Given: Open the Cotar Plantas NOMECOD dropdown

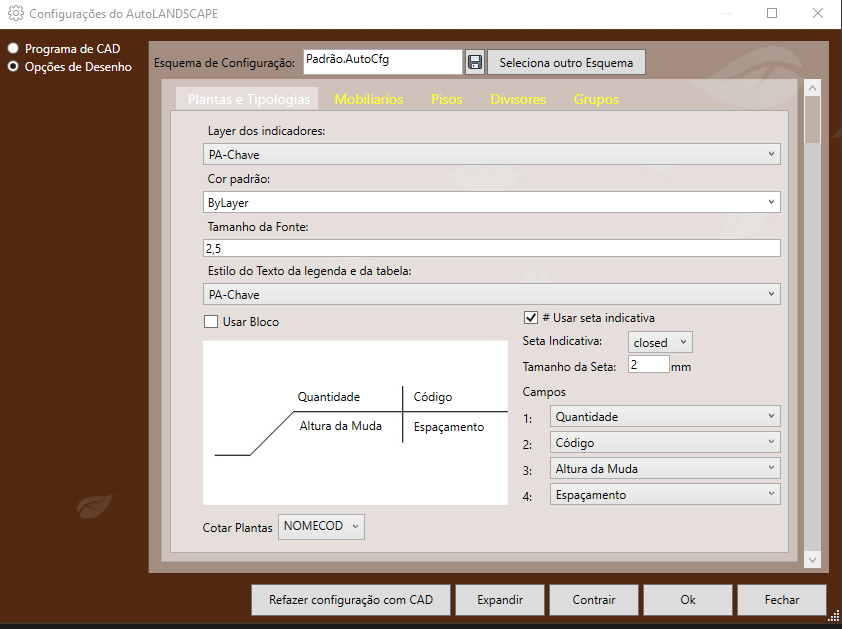Looking at the screenshot, I should [321, 527].
